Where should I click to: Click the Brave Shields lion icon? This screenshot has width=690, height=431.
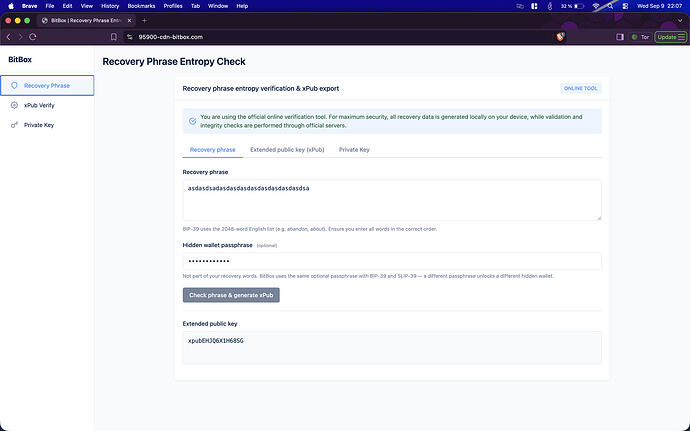tap(560, 37)
